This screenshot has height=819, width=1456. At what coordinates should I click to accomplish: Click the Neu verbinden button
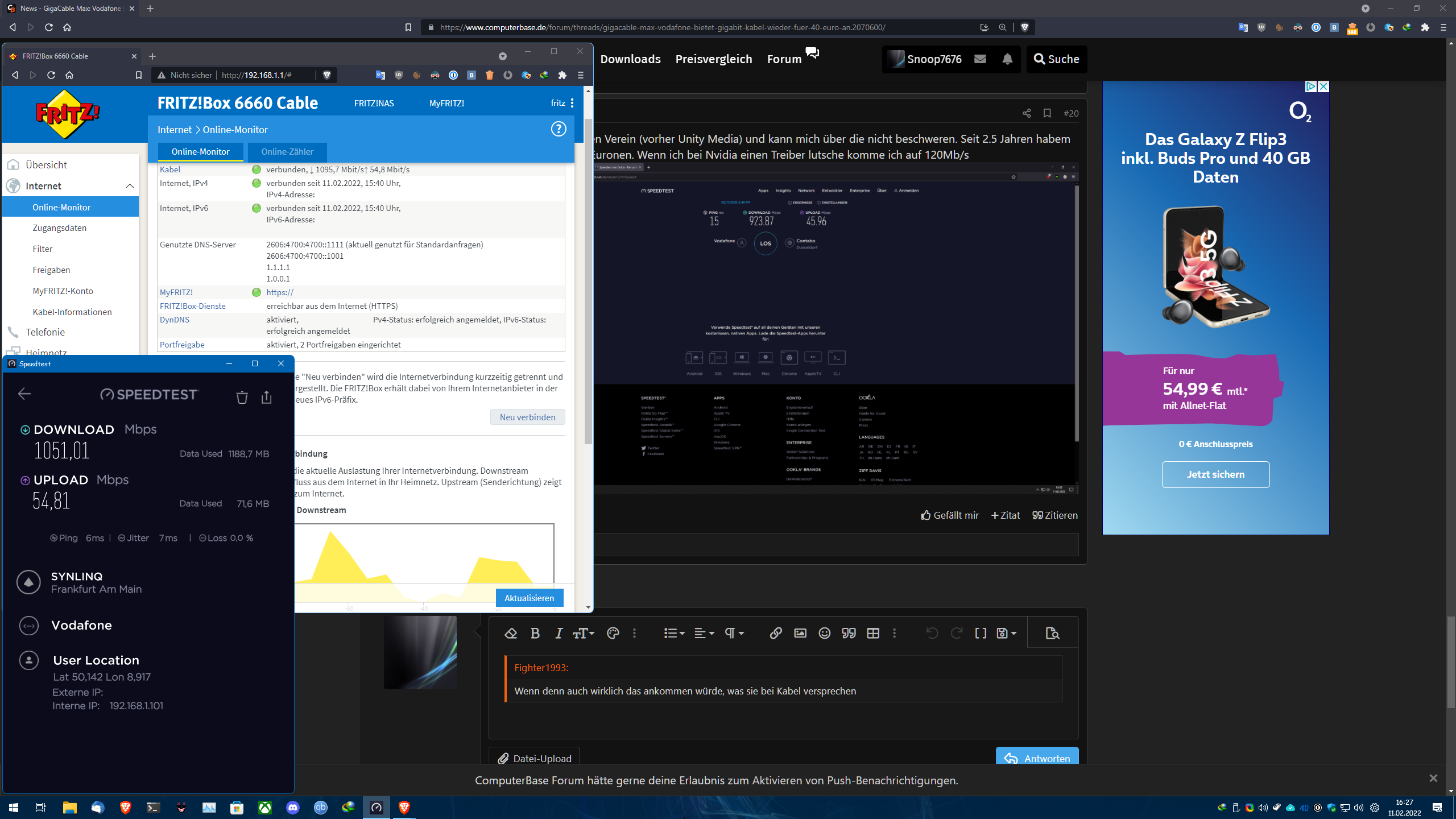(x=527, y=417)
